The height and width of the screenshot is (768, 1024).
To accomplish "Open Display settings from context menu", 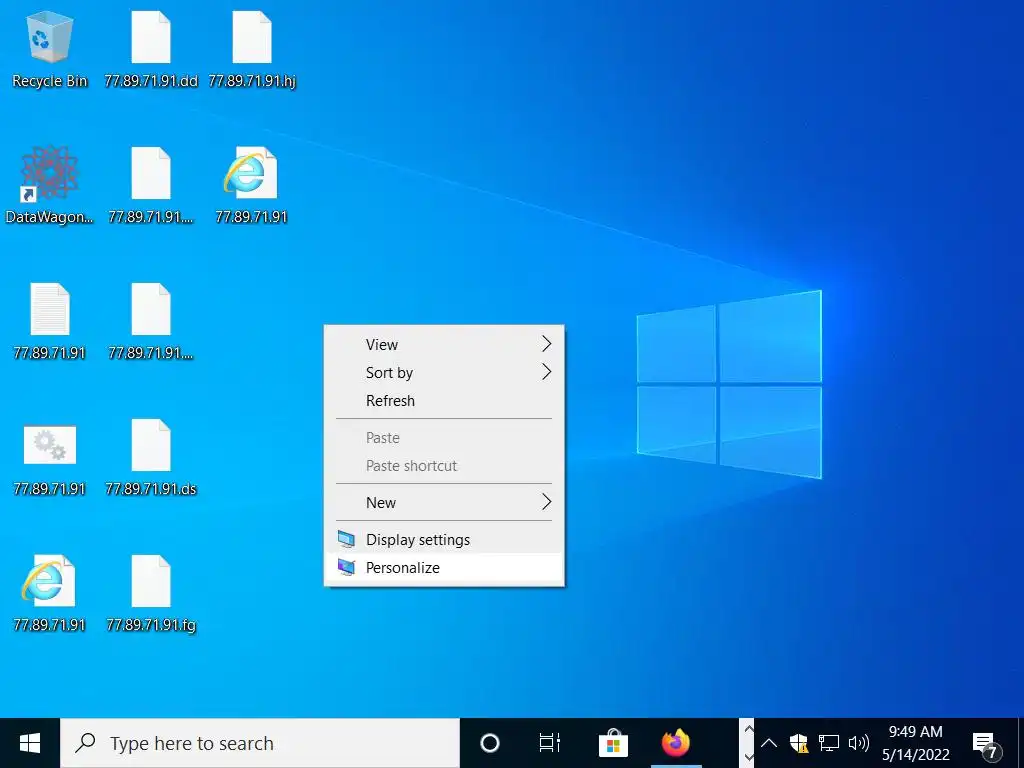I will tap(444, 539).
